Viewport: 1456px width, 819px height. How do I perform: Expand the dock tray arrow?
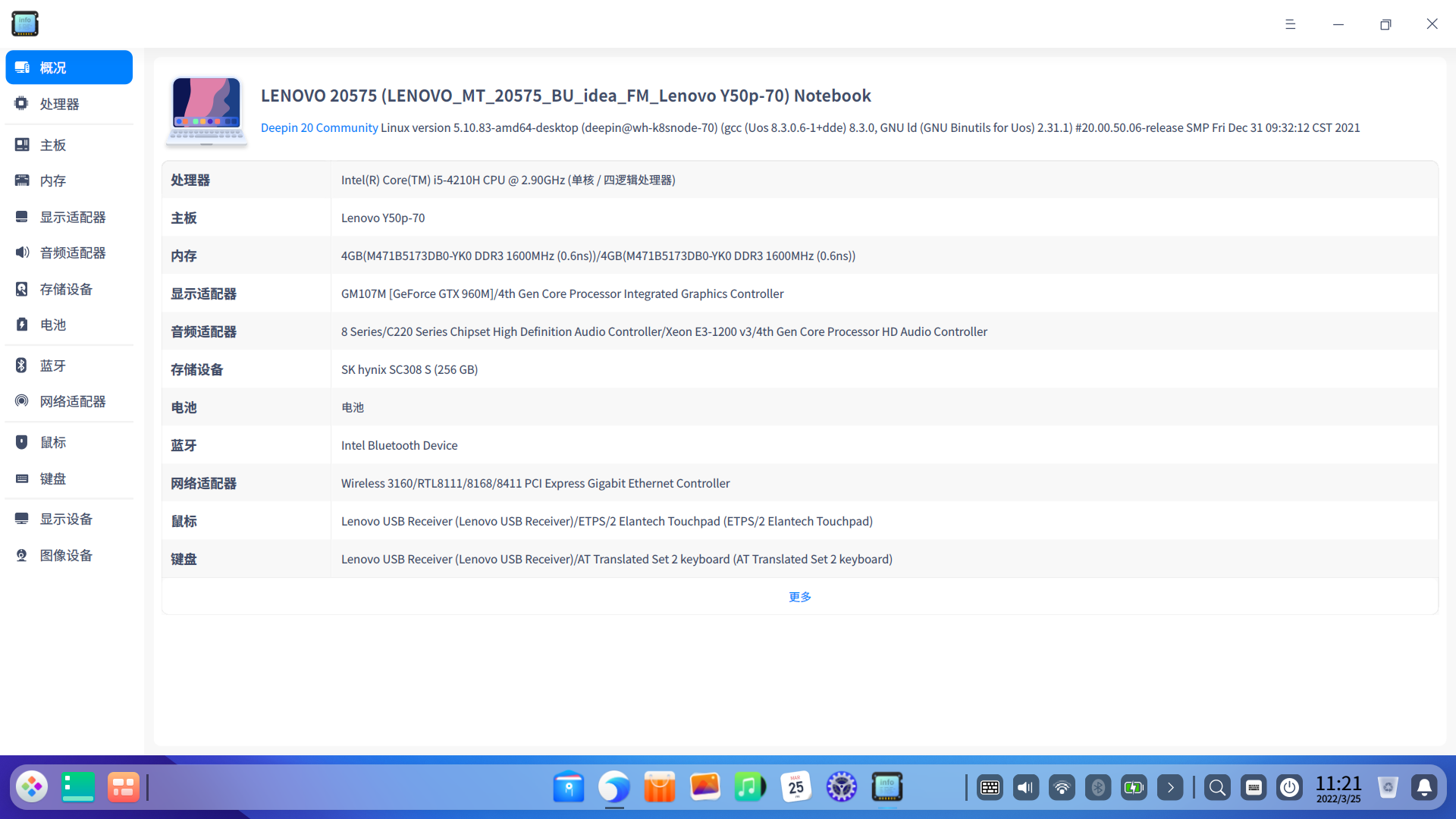coord(1170,788)
